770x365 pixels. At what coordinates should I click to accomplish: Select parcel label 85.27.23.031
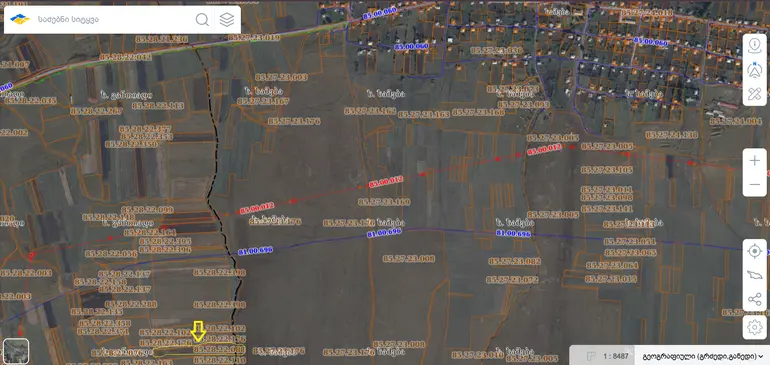pyautogui.click(x=630, y=242)
